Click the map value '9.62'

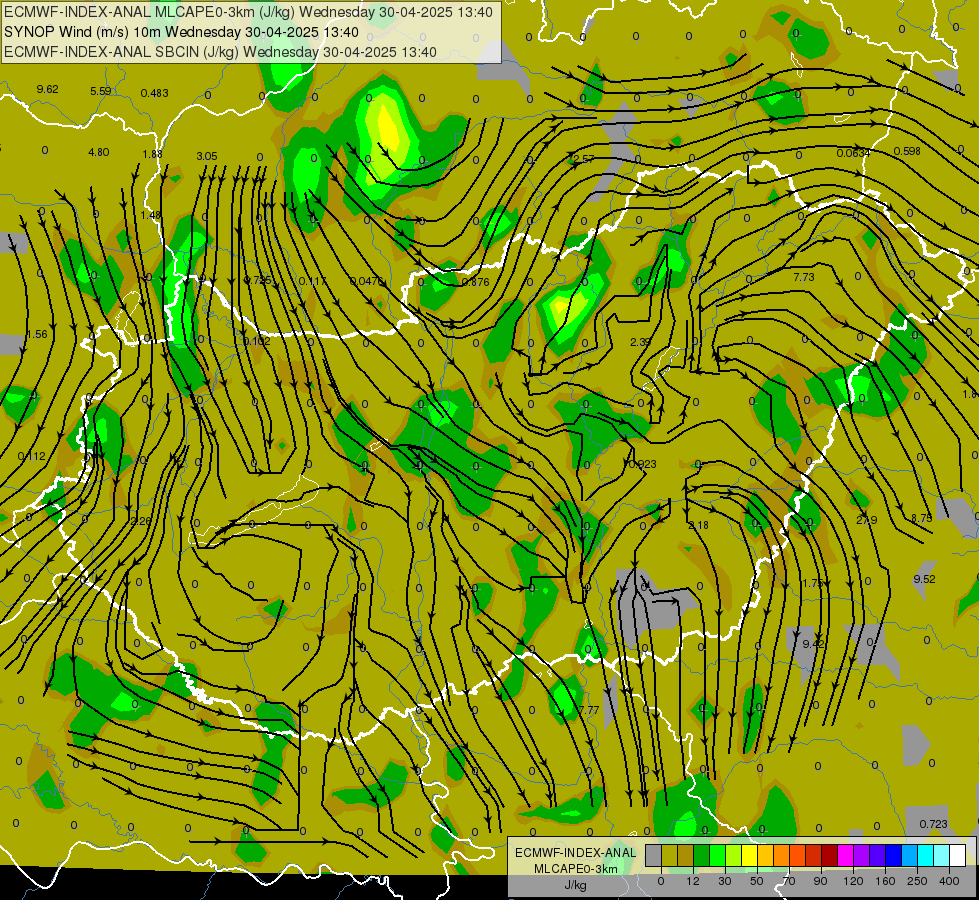[47, 89]
